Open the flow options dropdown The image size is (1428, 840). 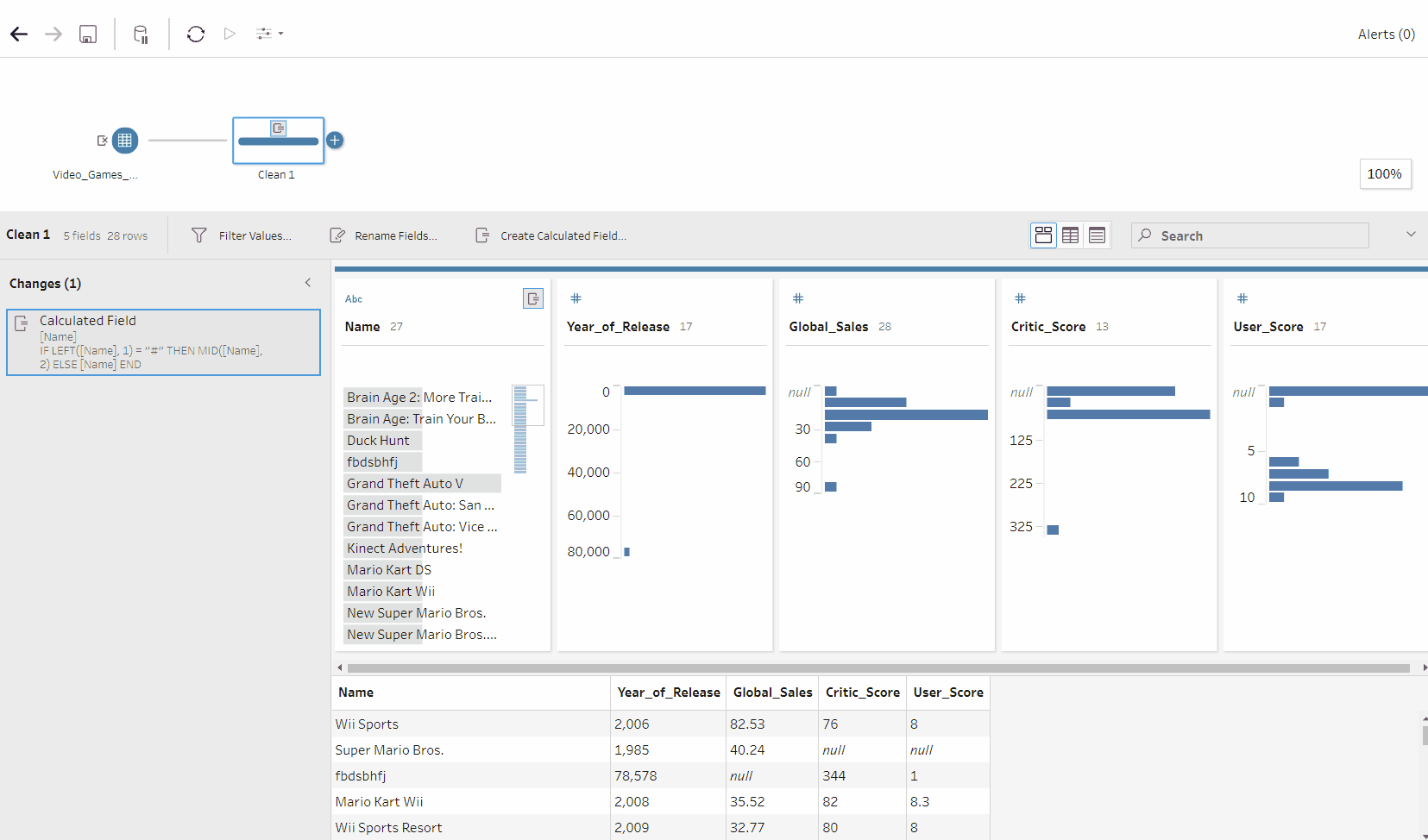pos(269,34)
